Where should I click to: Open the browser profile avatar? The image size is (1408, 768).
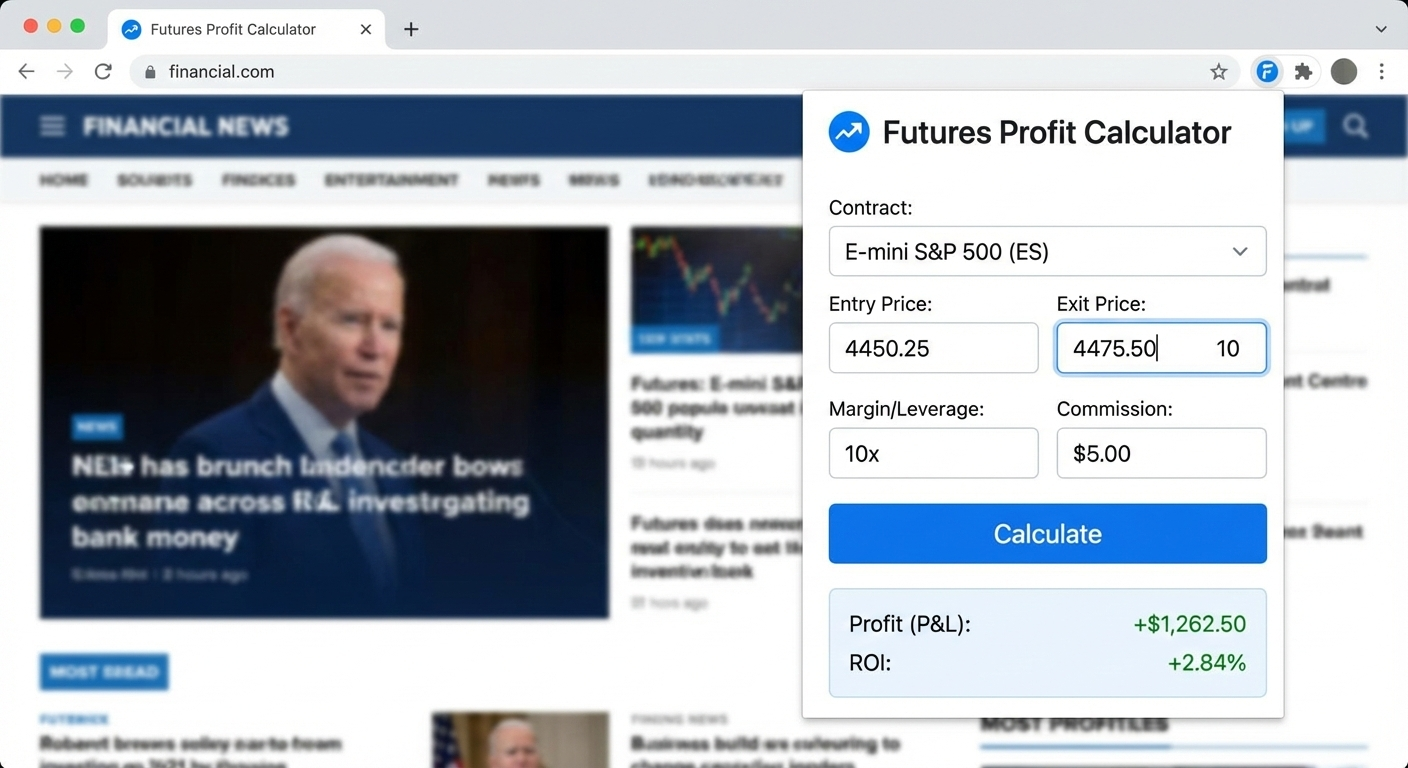(x=1343, y=71)
